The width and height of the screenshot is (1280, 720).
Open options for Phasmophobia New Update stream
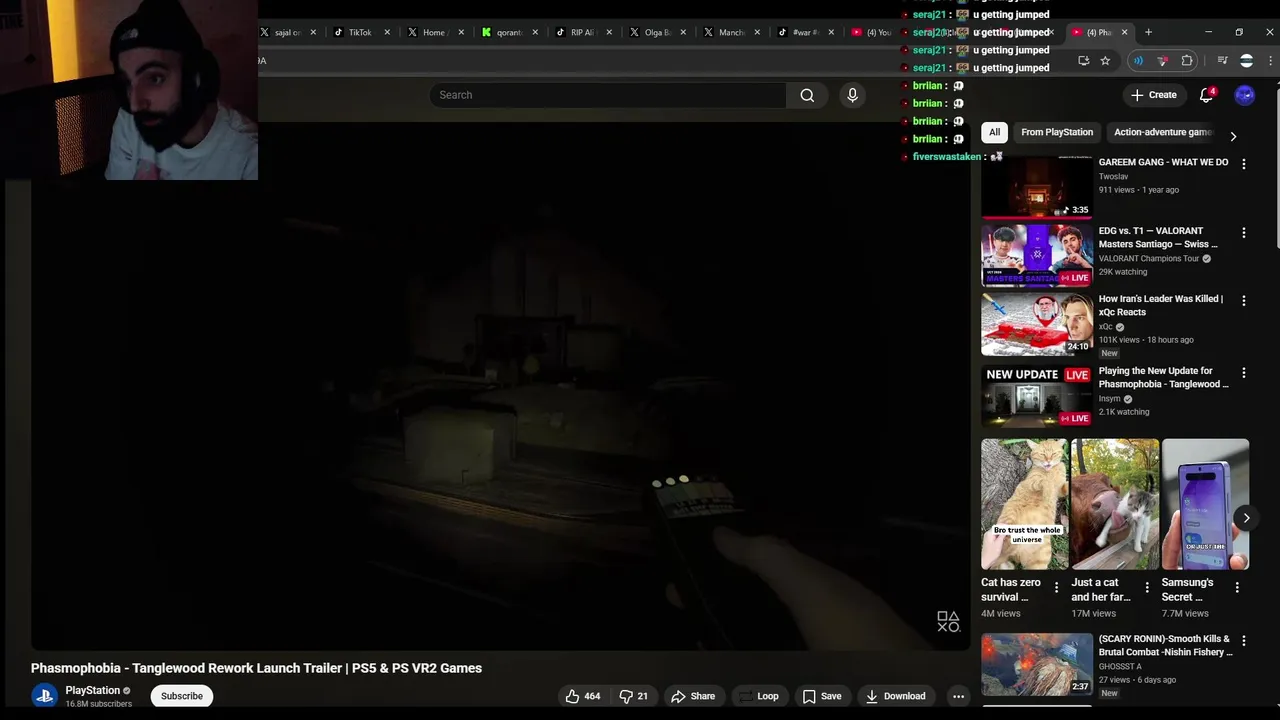pos(1244,372)
